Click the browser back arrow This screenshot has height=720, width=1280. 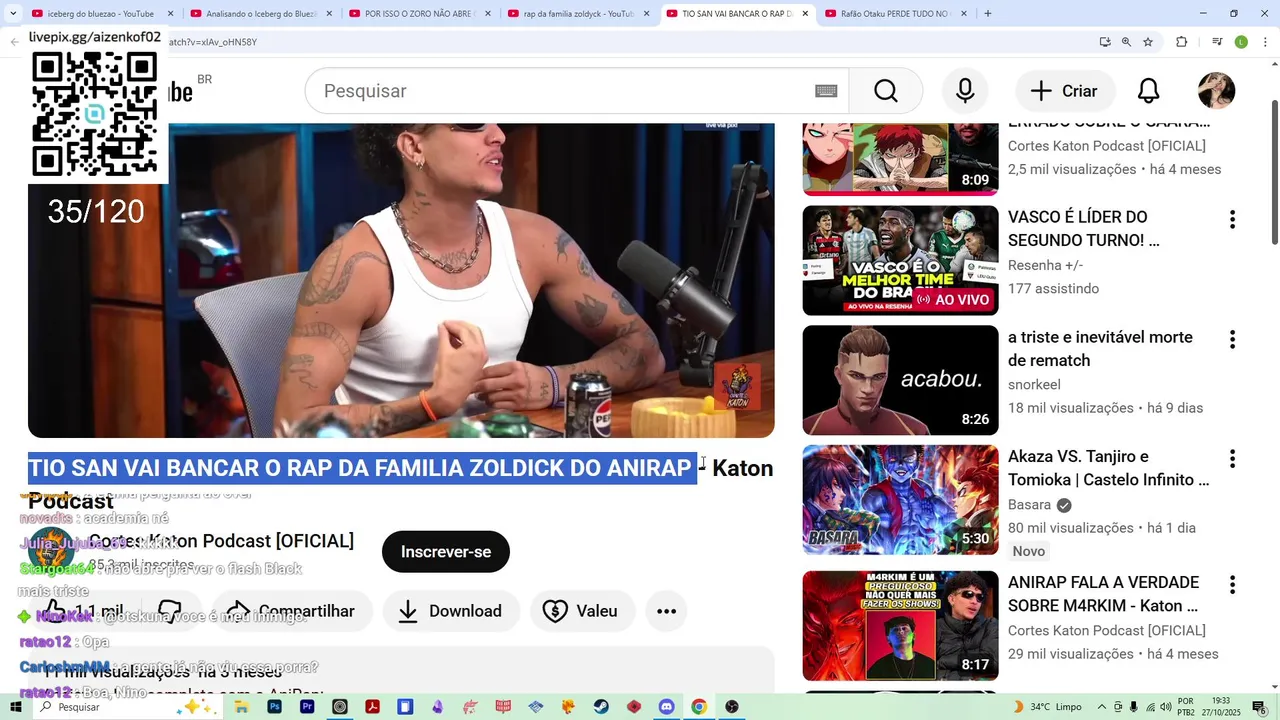(x=14, y=42)
